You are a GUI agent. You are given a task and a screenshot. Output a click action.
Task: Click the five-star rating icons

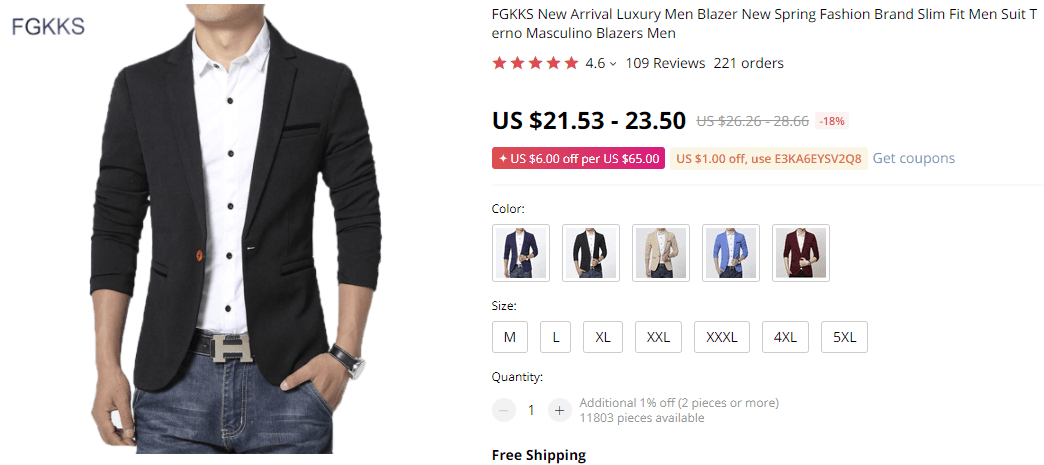coord(535,63)
